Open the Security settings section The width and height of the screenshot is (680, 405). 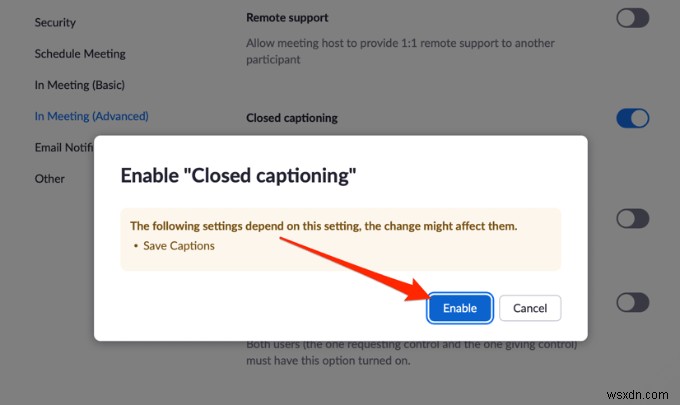[55, 22]
